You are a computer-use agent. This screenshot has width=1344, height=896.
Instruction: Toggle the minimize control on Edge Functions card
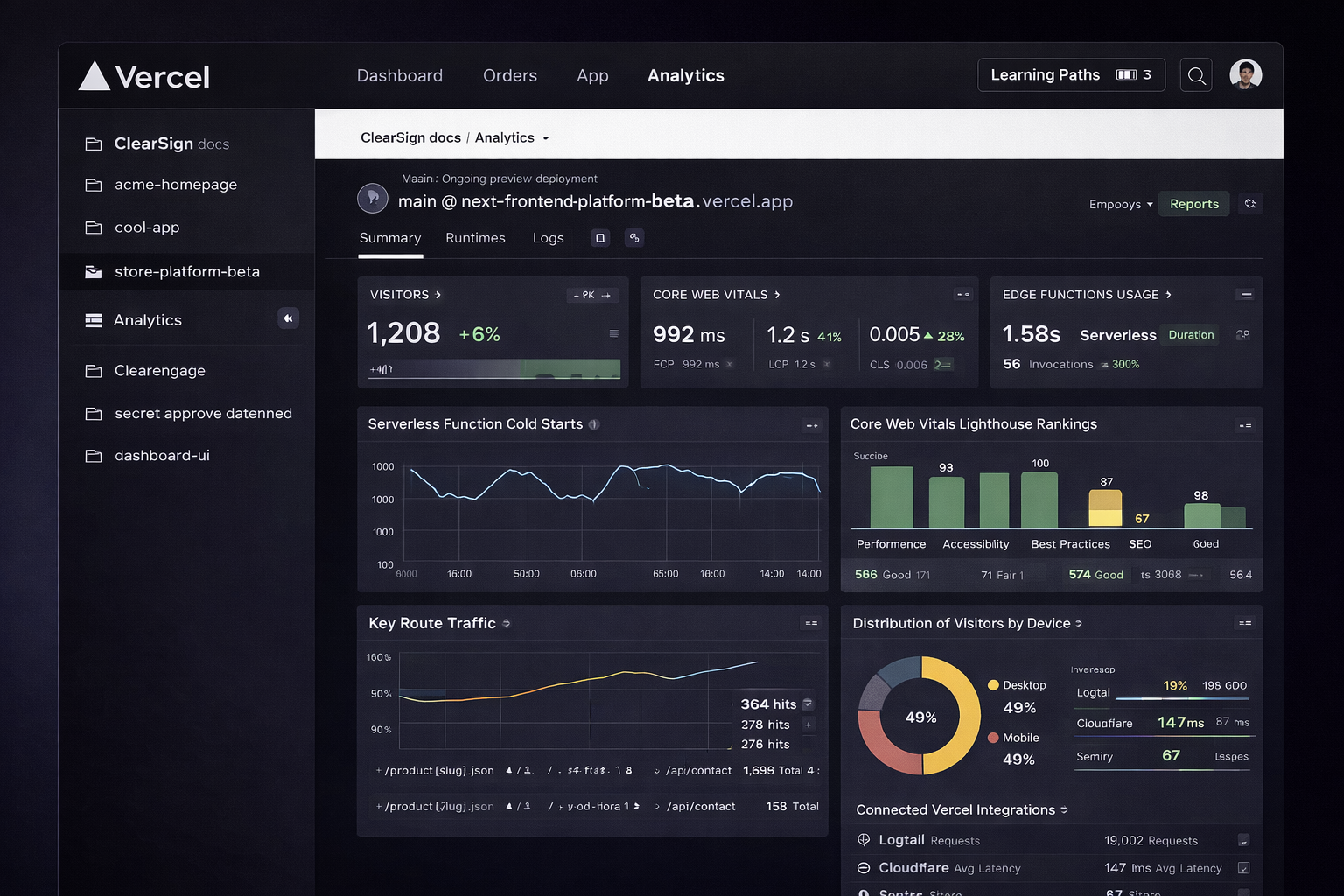coord(1246,295)
